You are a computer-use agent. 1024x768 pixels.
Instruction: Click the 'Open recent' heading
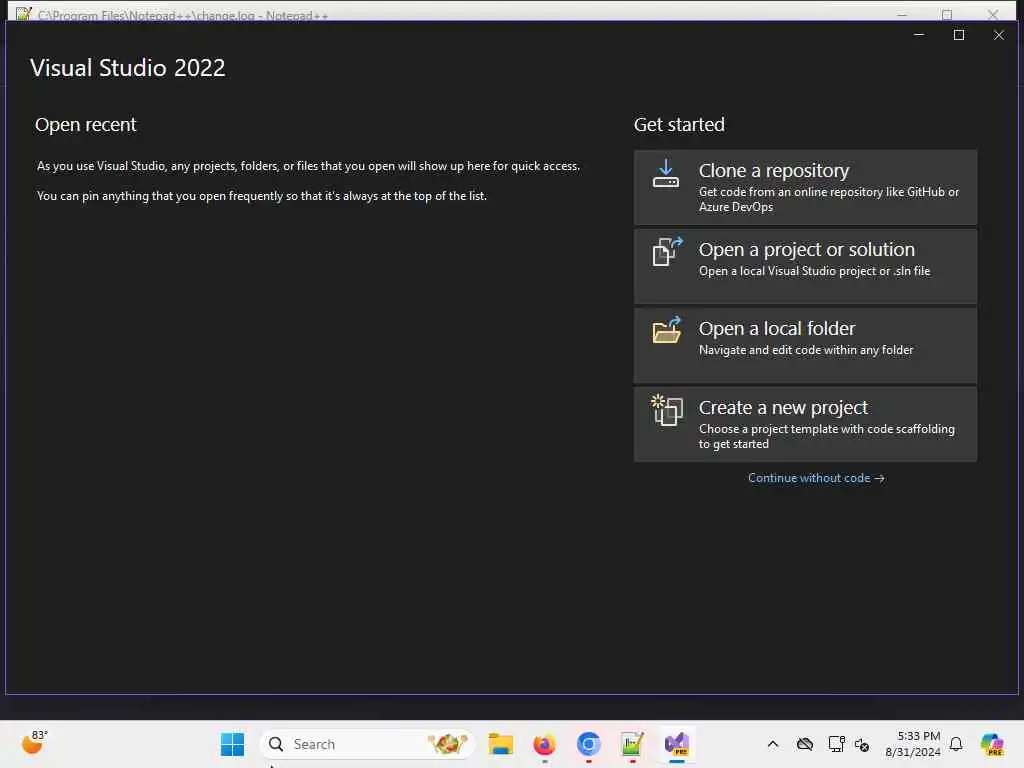coord(86,125)
